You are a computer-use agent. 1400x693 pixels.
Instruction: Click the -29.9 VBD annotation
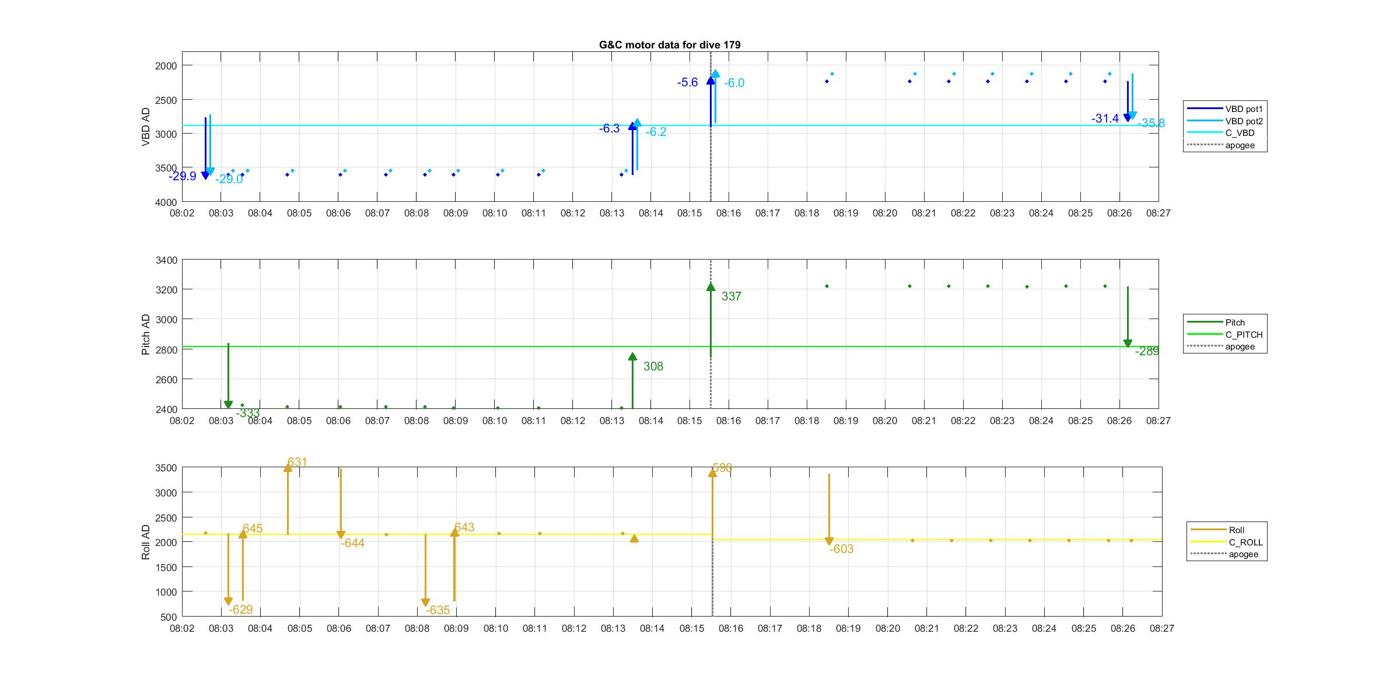click(x=183, y=176)
